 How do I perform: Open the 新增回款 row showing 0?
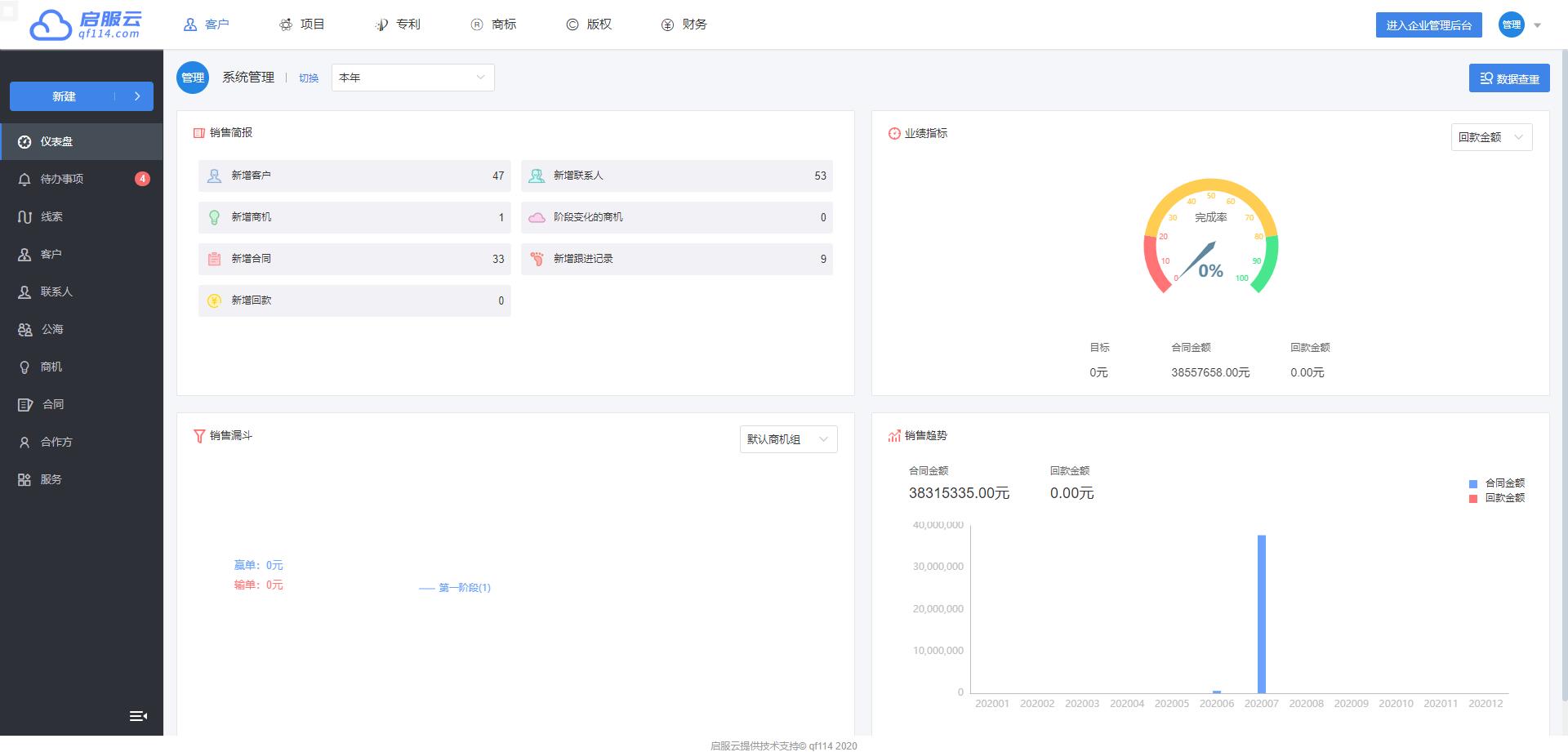[354, 300]
